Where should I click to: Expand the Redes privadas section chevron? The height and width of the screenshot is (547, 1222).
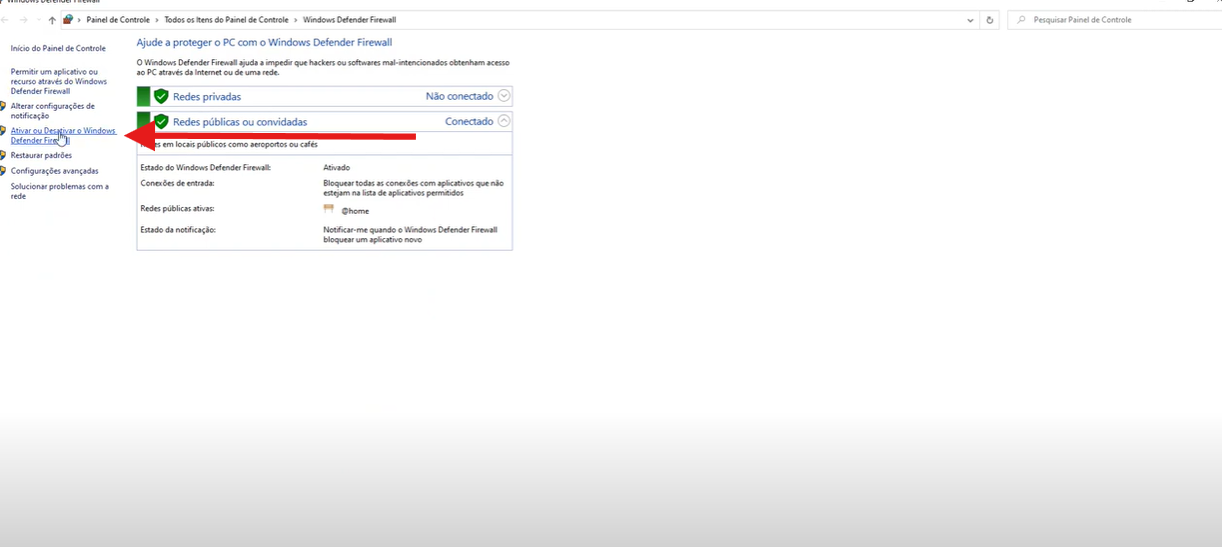[504, 96]
